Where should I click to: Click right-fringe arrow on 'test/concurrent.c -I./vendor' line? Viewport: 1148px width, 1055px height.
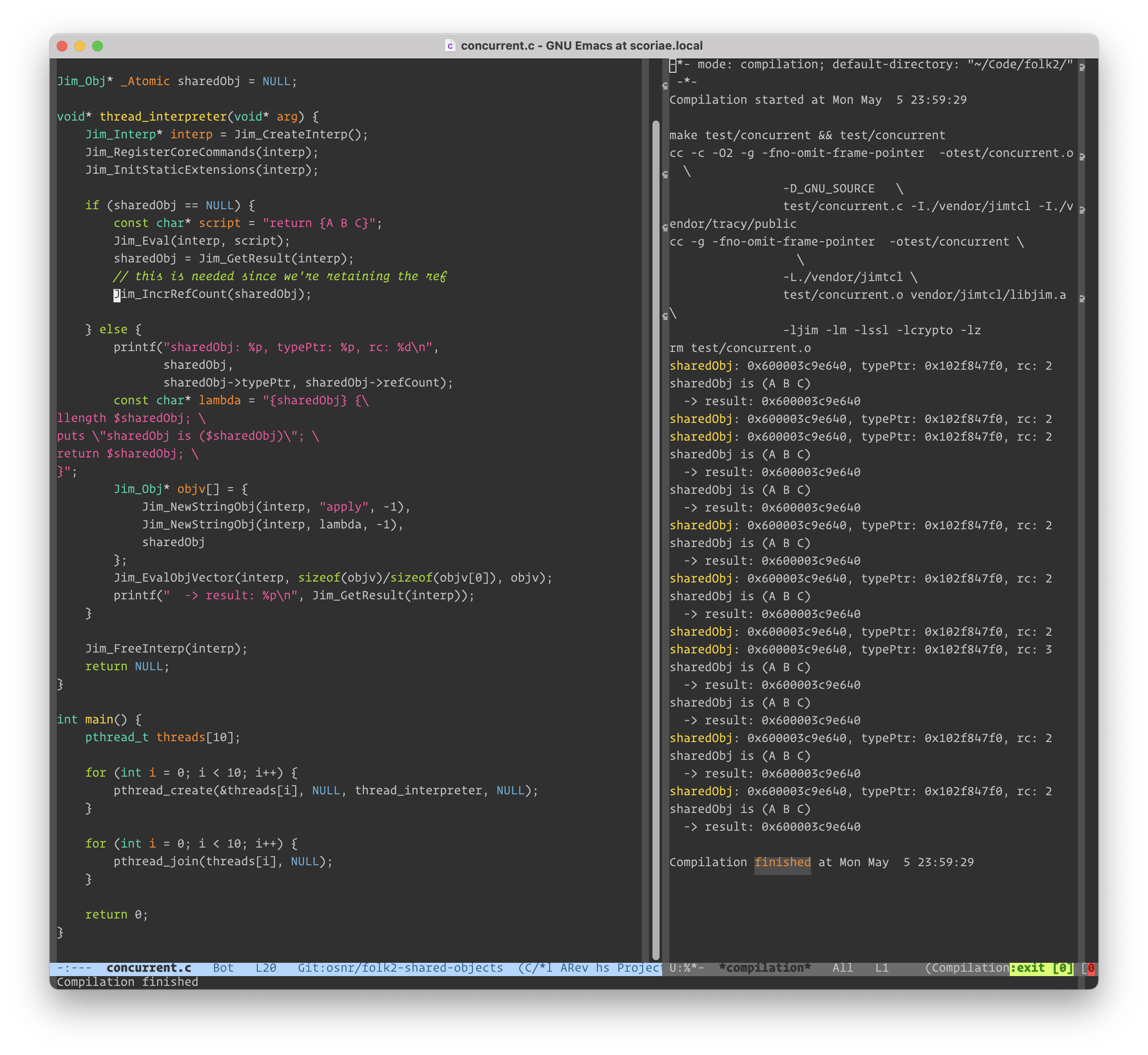click(x=1082, y=210)
